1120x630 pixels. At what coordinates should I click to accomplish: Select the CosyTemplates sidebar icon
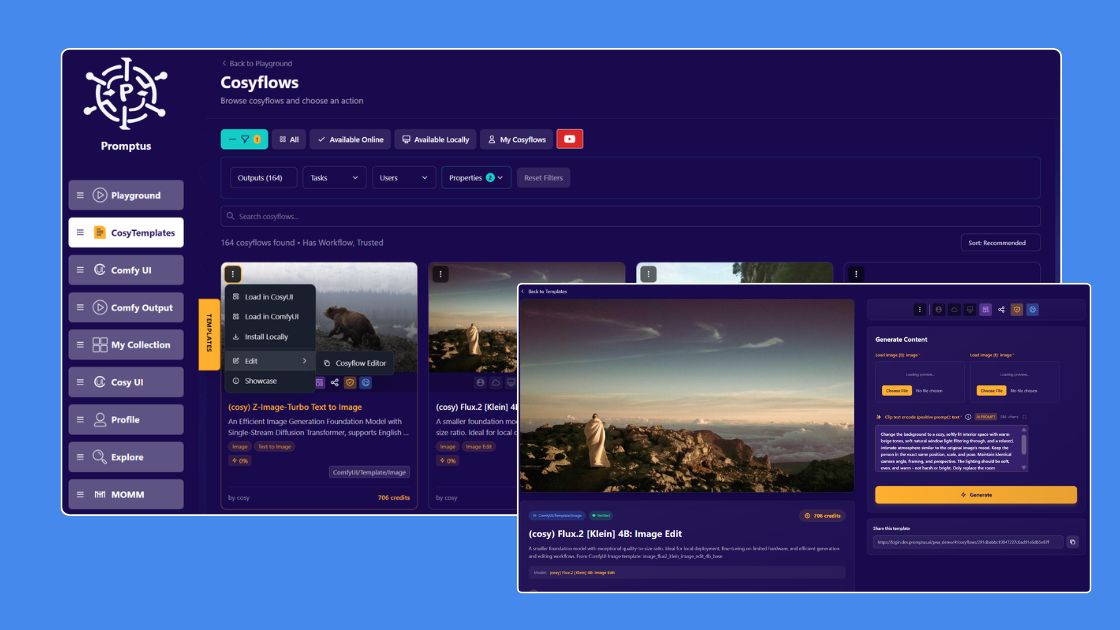tap(101, 231)
